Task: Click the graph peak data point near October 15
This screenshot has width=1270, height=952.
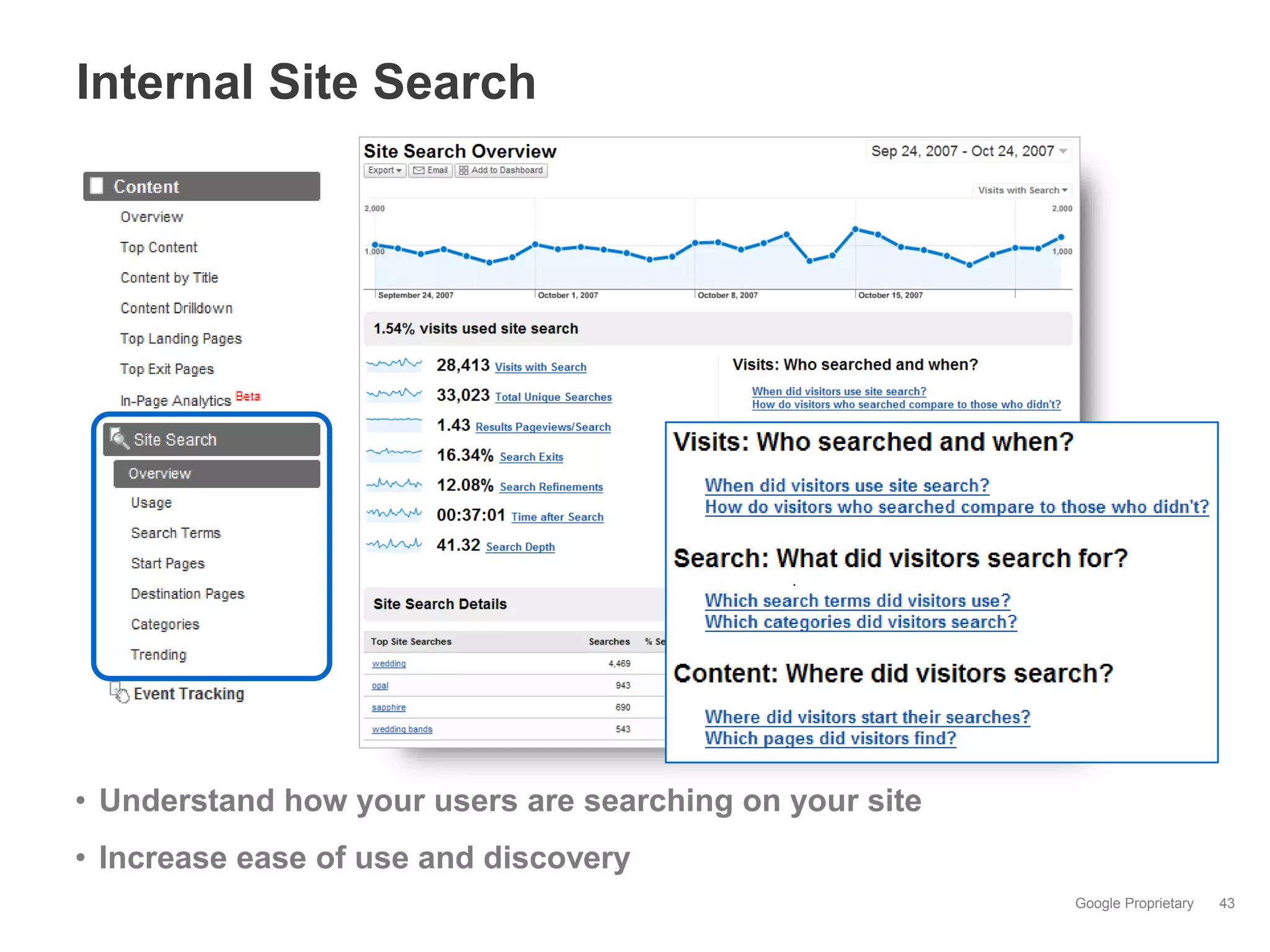Action: (x=855, y=229)
